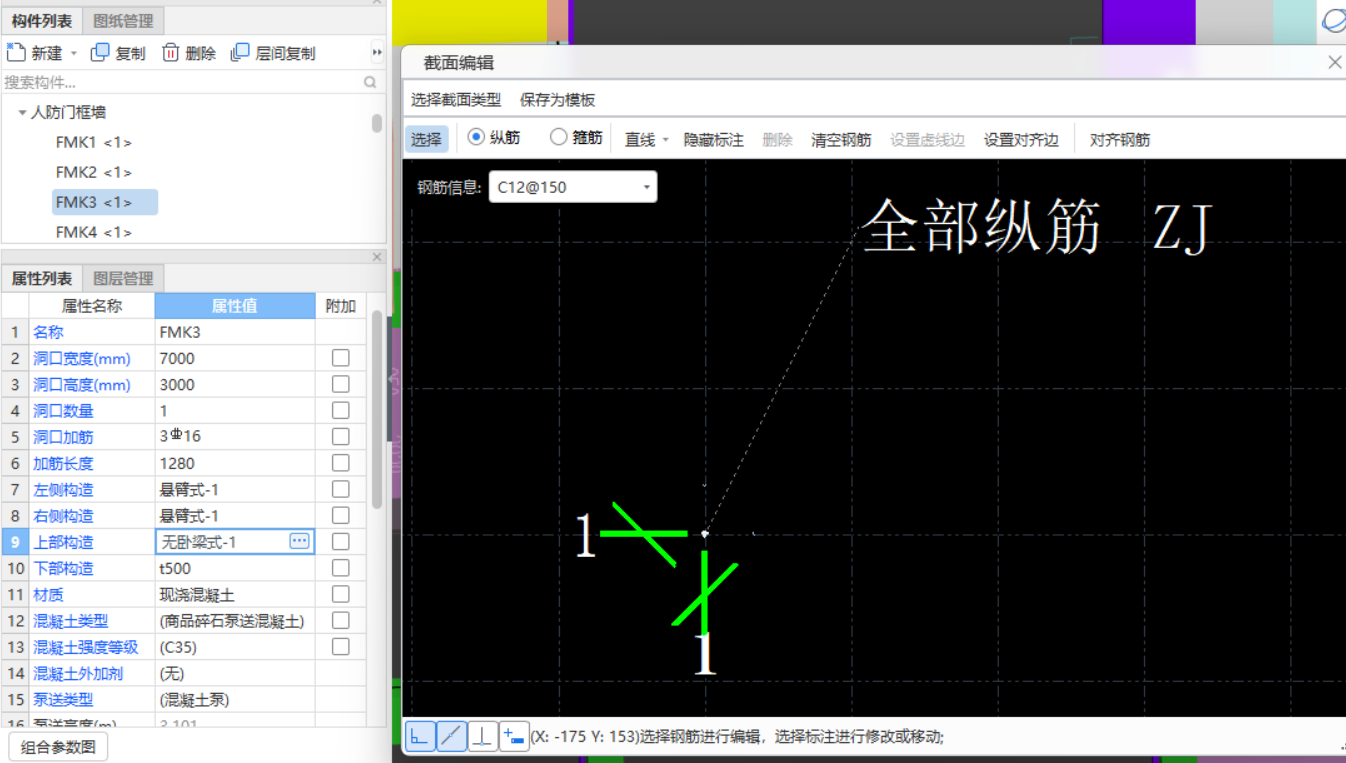Open the 钢筋信息 C12@150 dropdown
The height and width of the screenshot is (763, 1346).
click(x=572, y=187)
